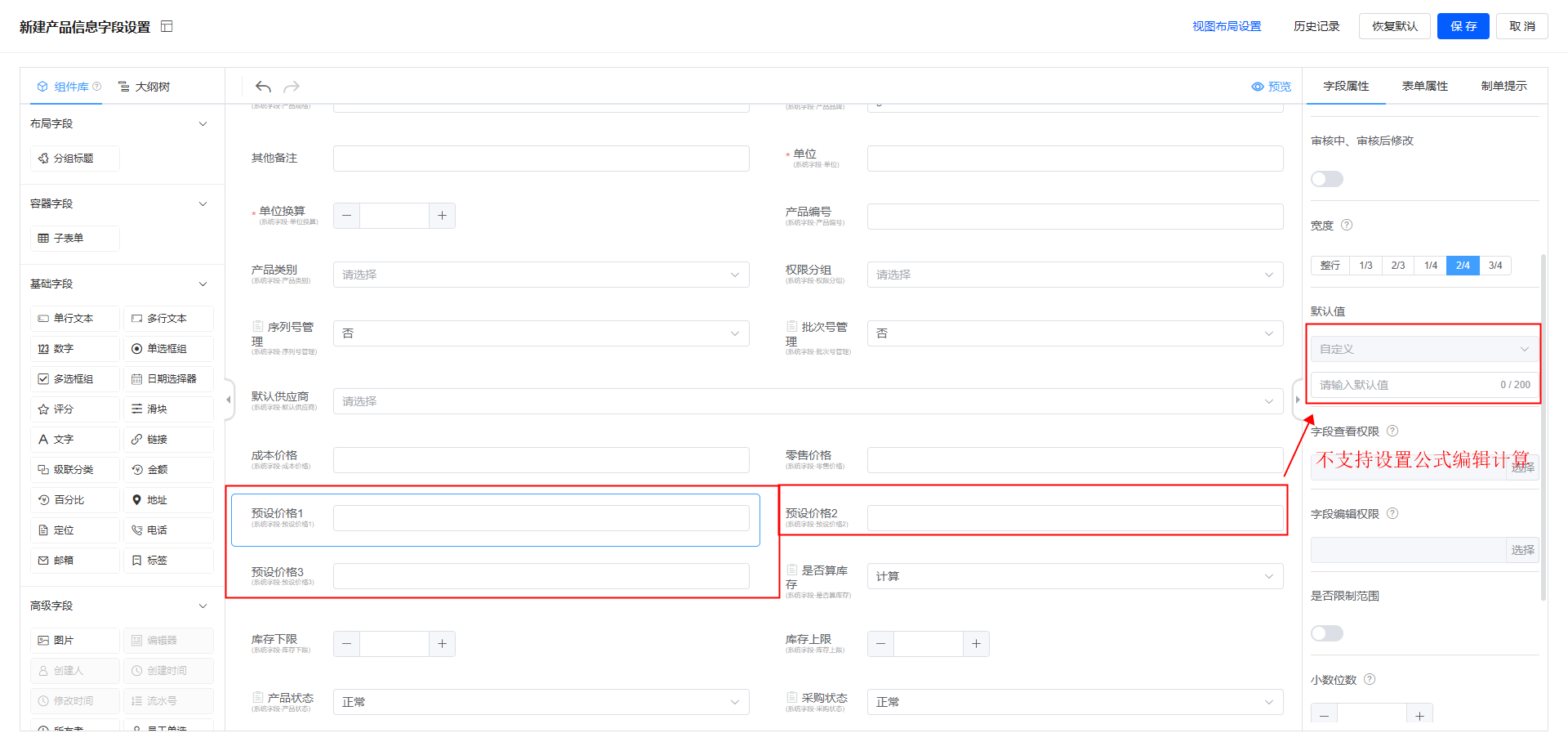Open 历史记录
The height and width of the screenshot is (751, 1568).
click(1316, 26)
